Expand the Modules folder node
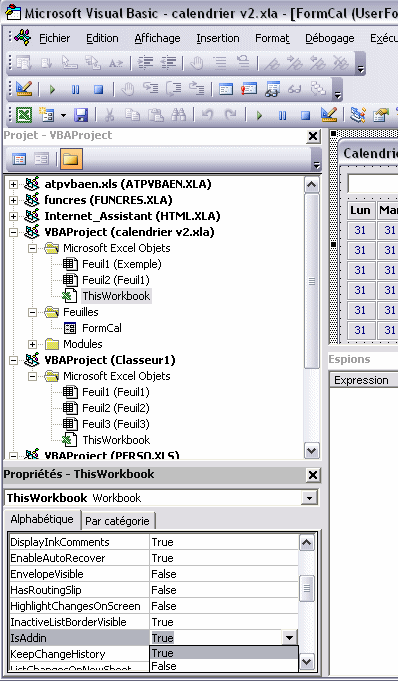 point(33,344)
